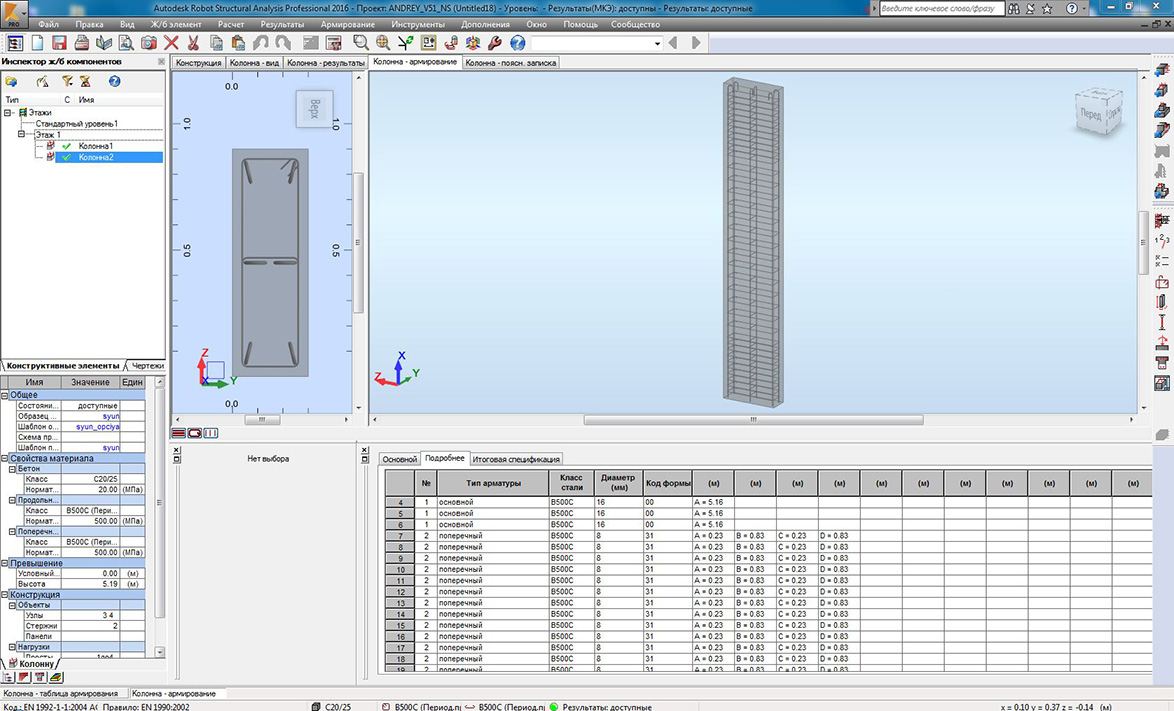Click Колонна - таблица армирования bottom tab

coord(61,693)
